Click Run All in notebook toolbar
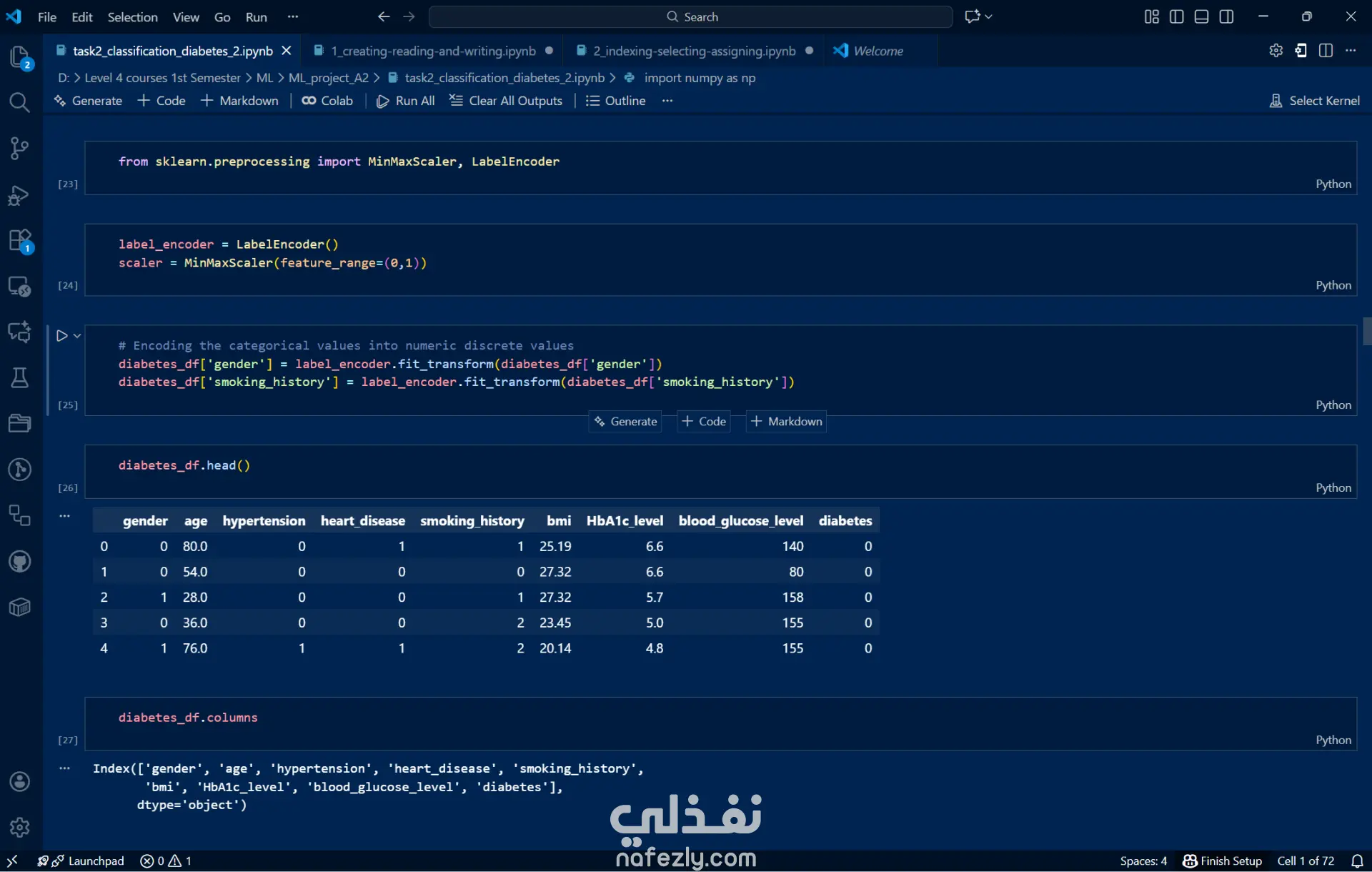 click(x=405, y=101)
